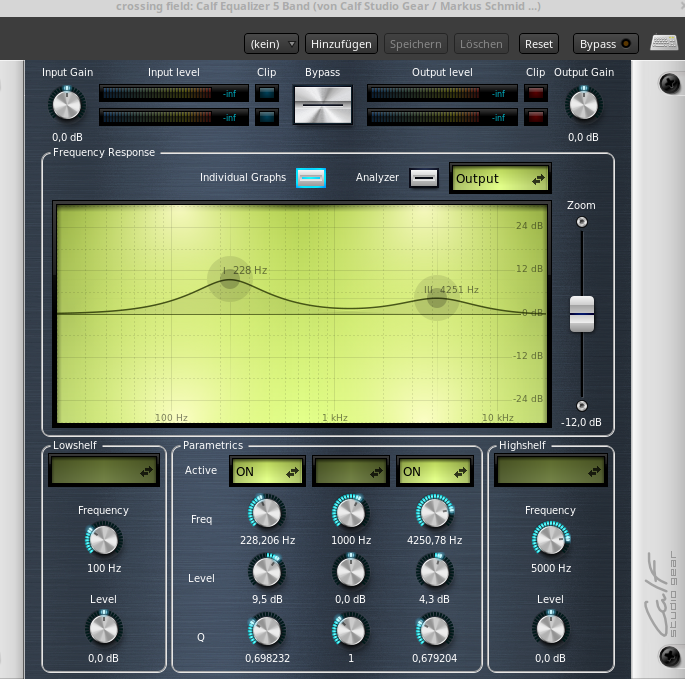The image size is (685, 679).
Task: Click the Reset button
Action: 539,44
